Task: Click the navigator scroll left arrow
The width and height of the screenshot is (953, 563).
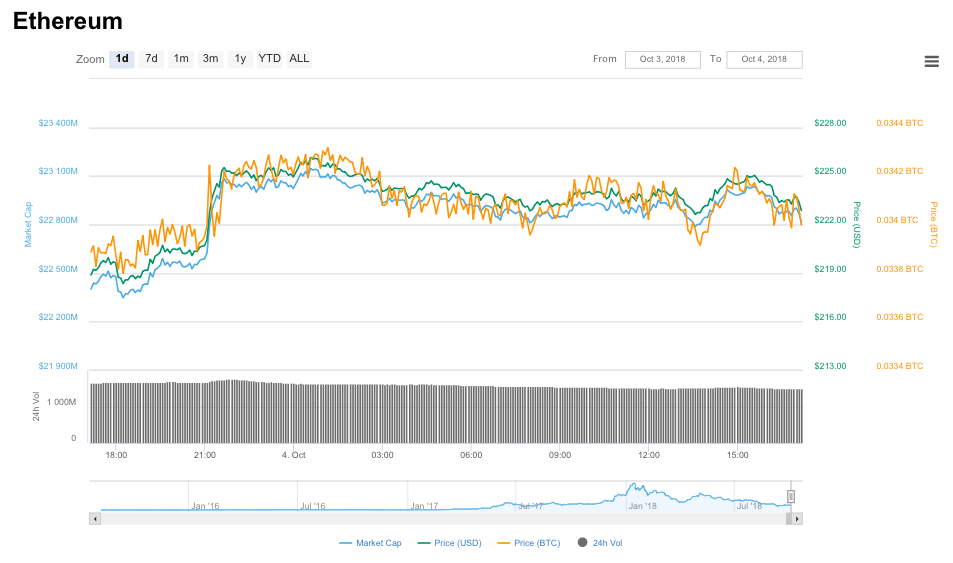Action: 95,519
